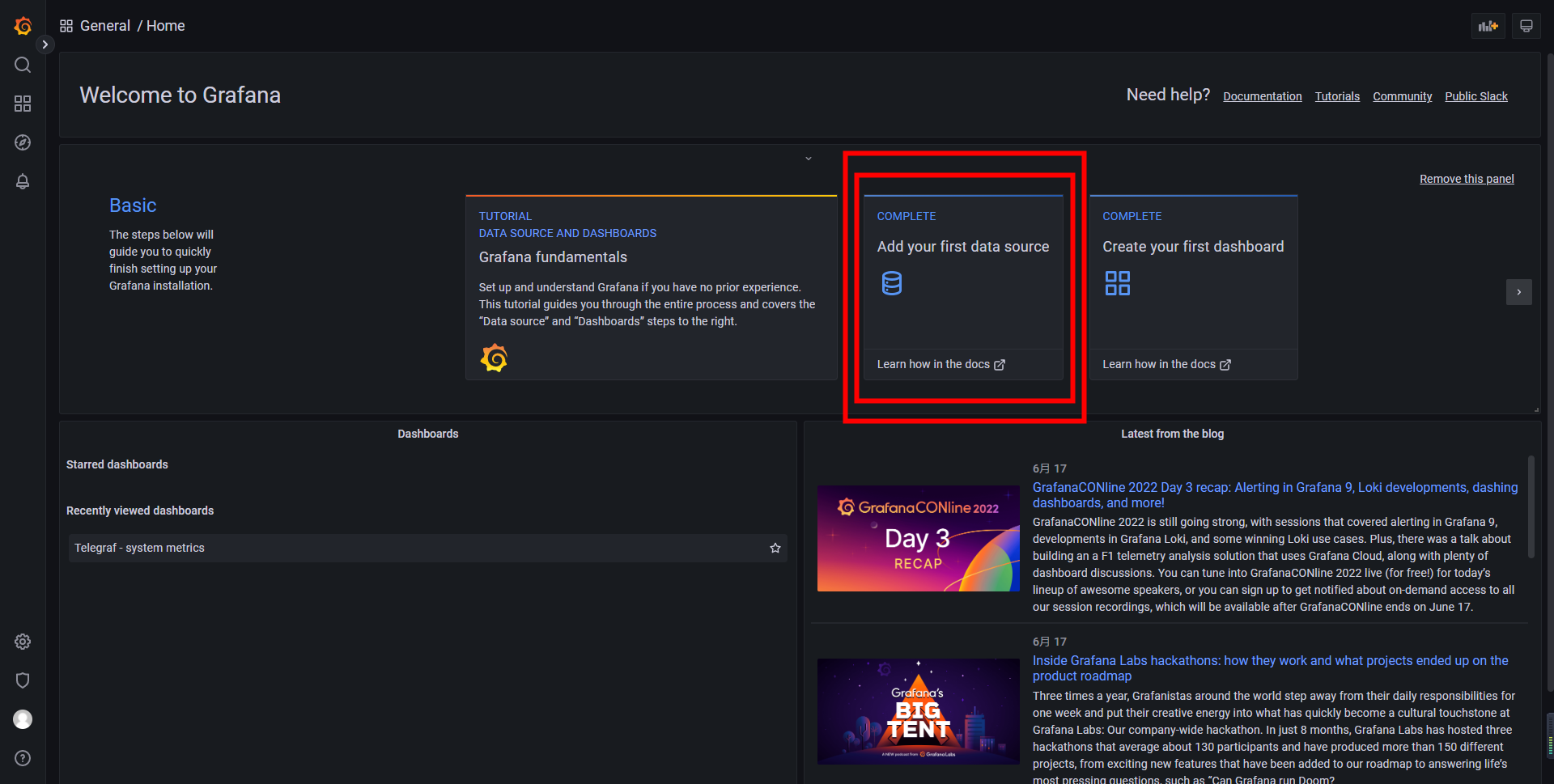Open data source Learn how in the docs
The image size is (1554, 784).
pyautogui.click(x=940, y=364)
